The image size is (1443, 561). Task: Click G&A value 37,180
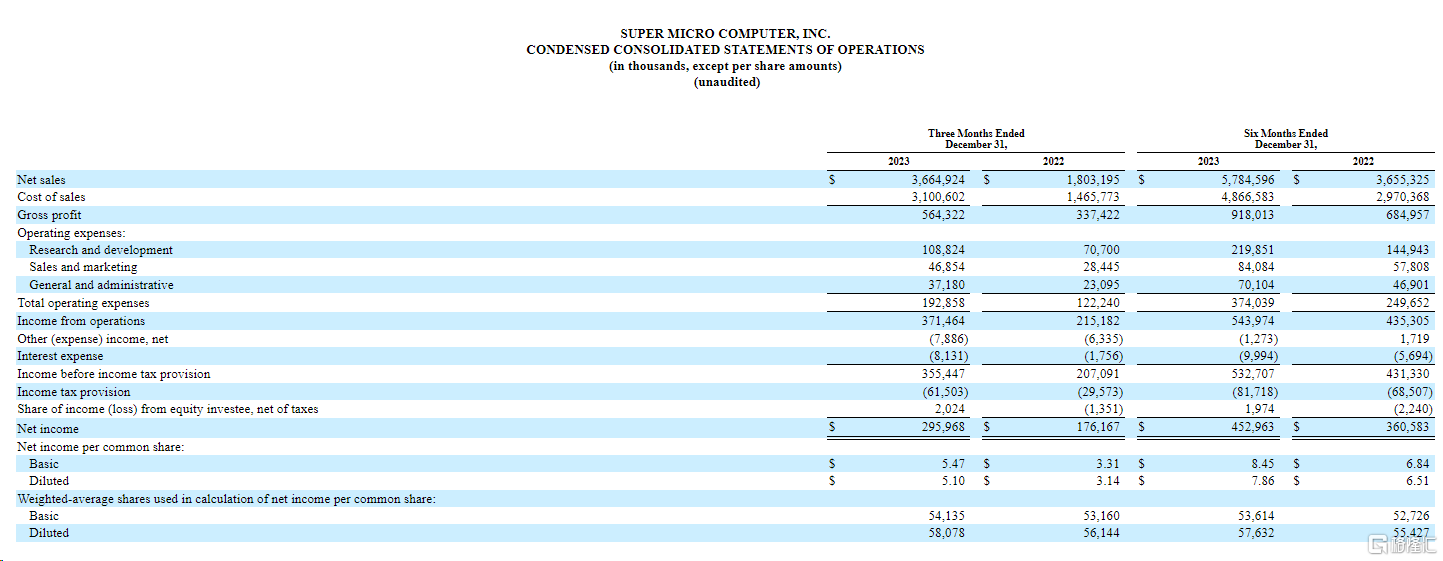point(947,285)
